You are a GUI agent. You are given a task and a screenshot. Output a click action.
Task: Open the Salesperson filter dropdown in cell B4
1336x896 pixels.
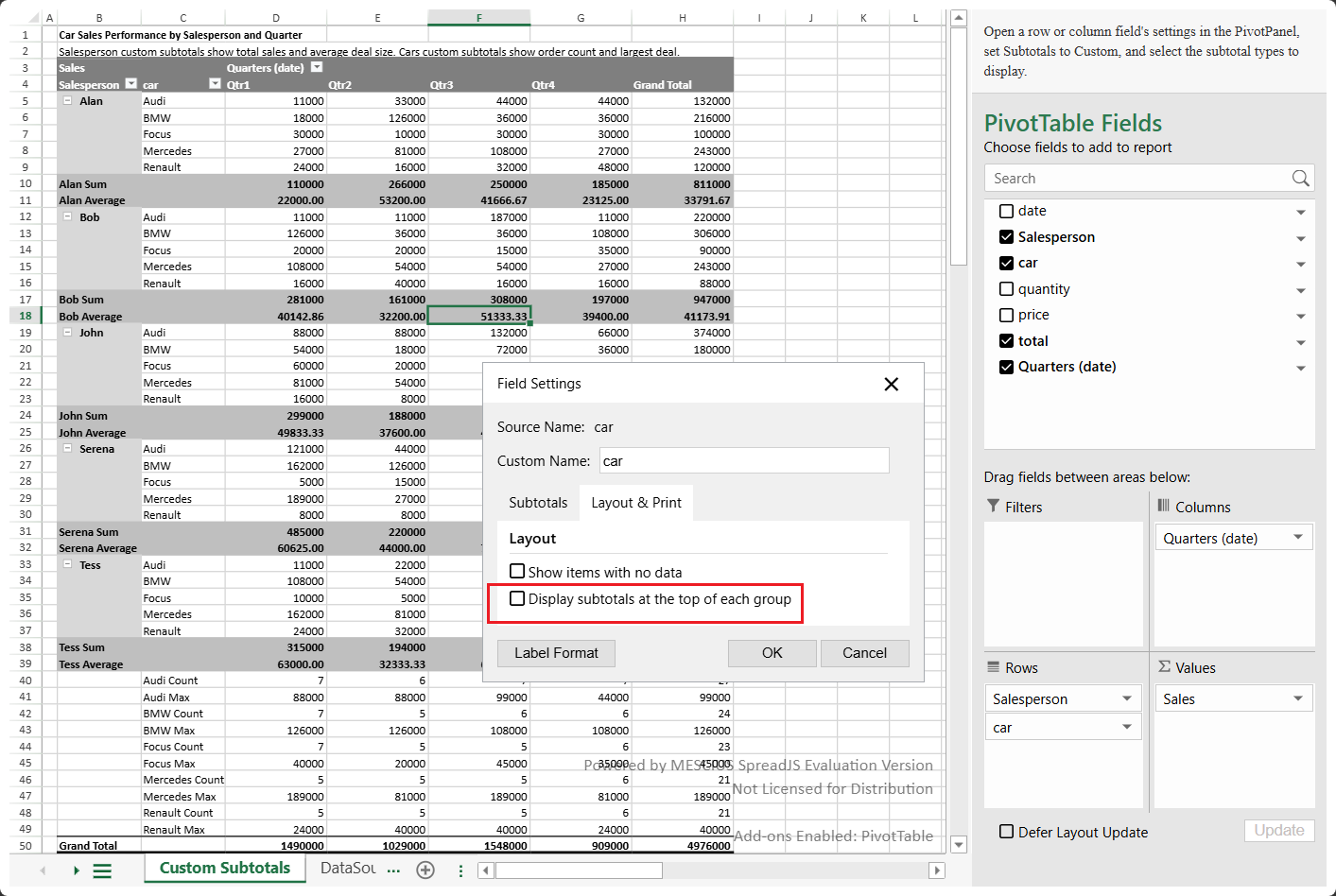coord(131,84)
